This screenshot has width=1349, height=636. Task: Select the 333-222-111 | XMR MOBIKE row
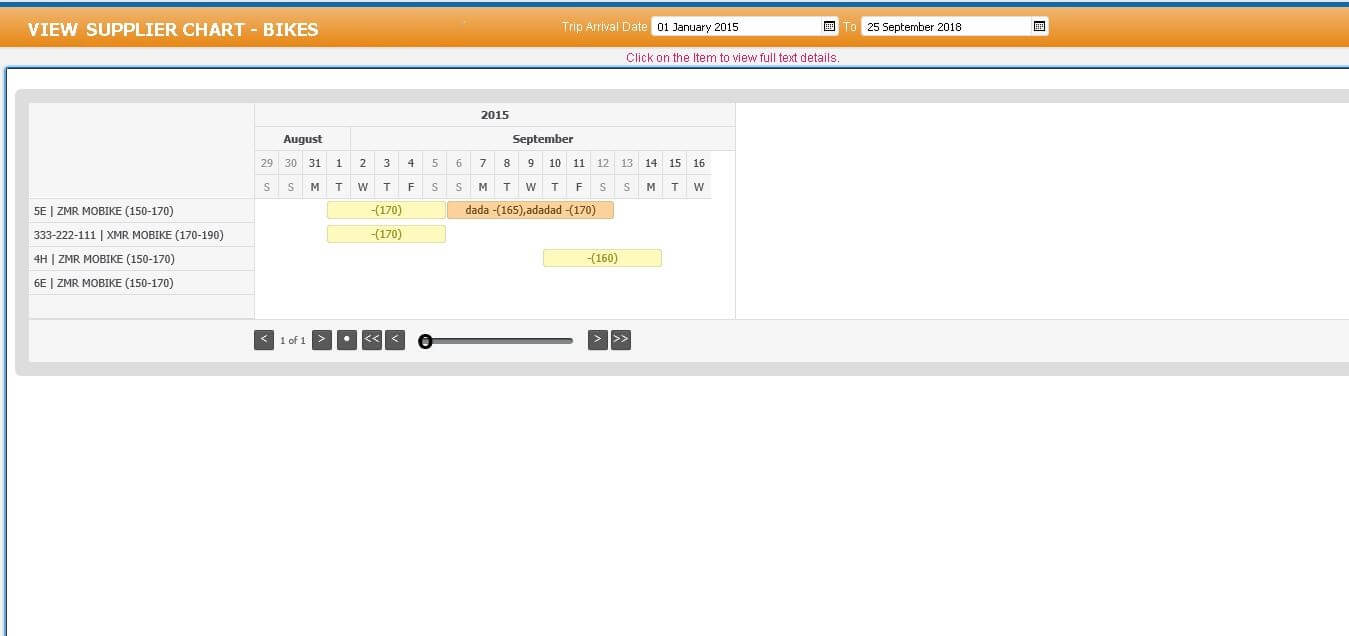pyautogui.click(x=128, y=235)
